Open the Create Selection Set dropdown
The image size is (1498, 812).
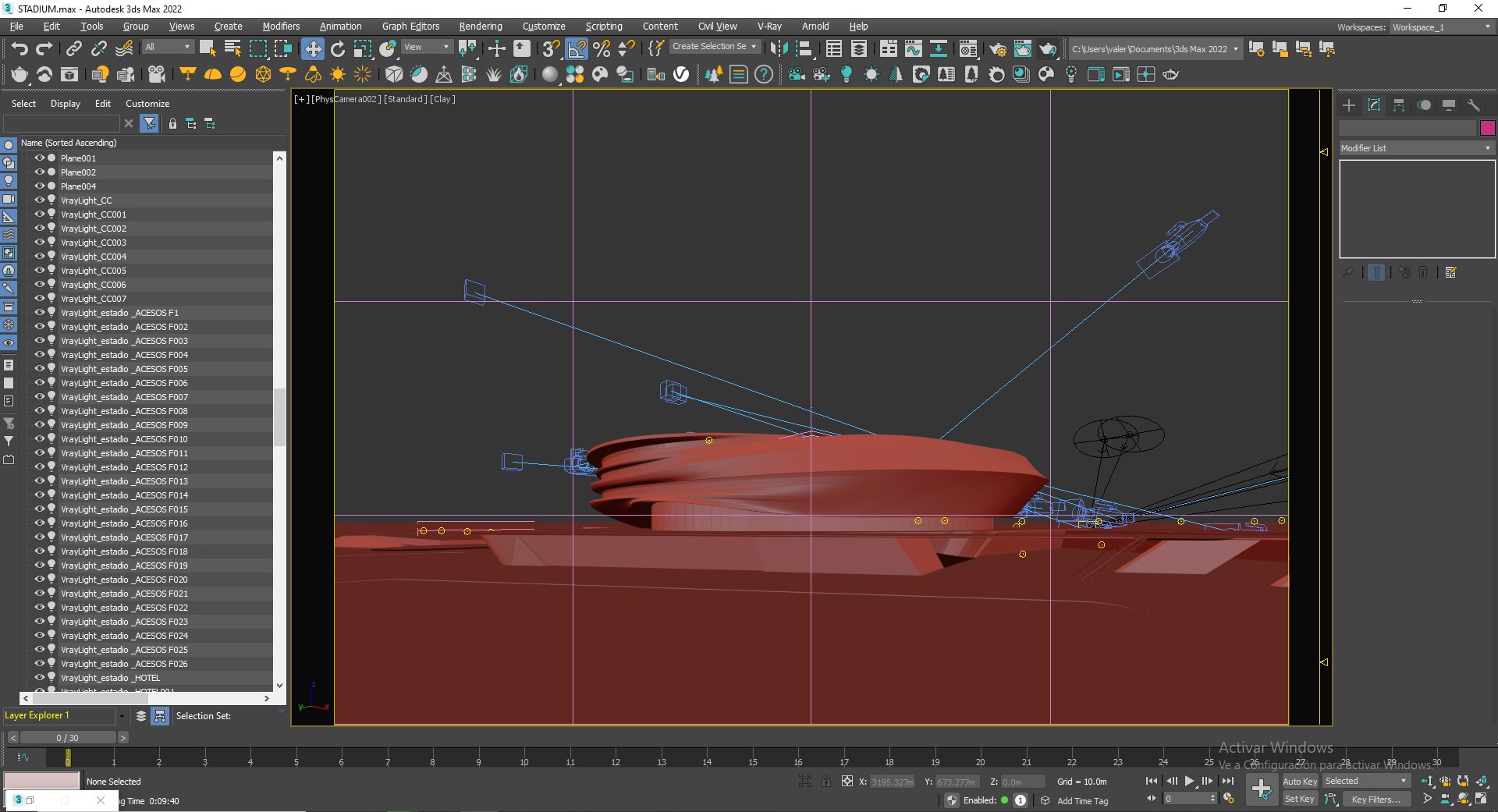pyautogui.click(x=715, y=47)
